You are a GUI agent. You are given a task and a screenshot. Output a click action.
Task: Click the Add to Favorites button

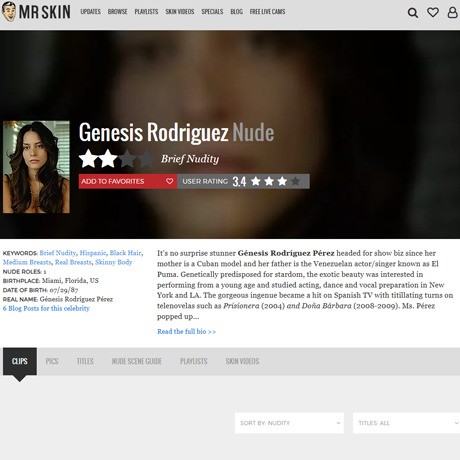(x=128, y=181)
